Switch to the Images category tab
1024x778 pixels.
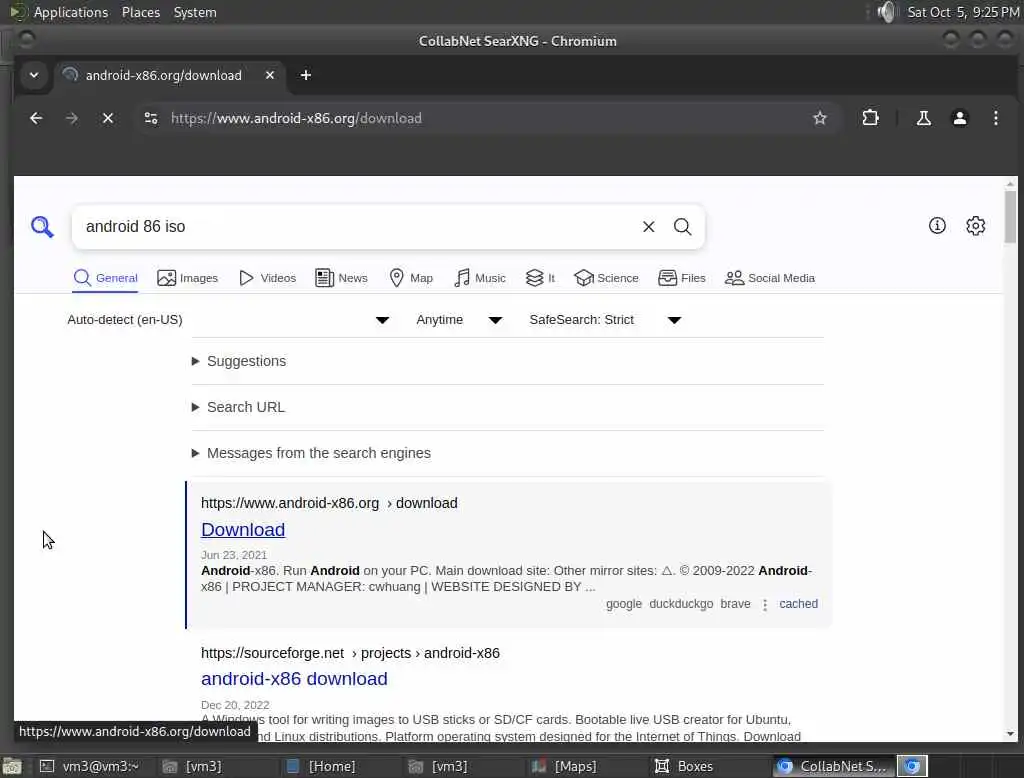coord(187,278)
